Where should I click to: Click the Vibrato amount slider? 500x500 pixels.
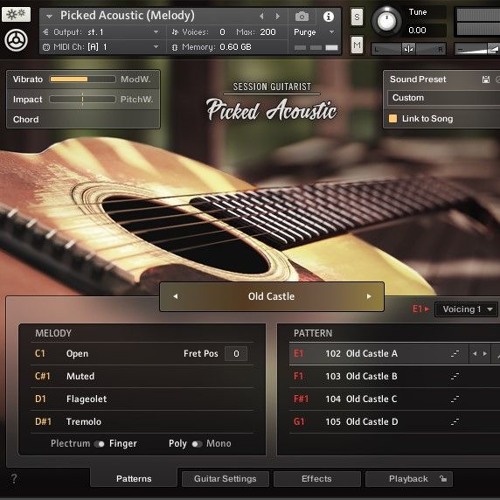coord(82,79)
